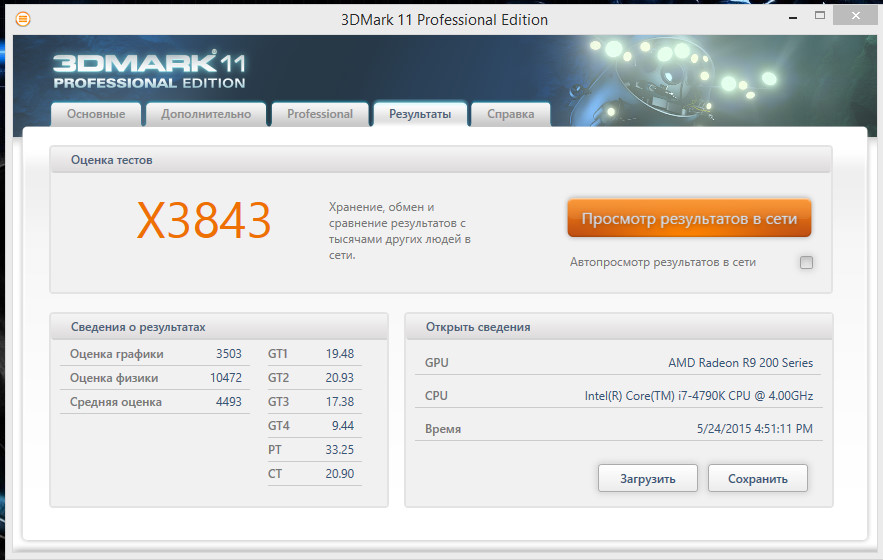Click the X3843 overall score
883x560 pixels.
[204, 220]
